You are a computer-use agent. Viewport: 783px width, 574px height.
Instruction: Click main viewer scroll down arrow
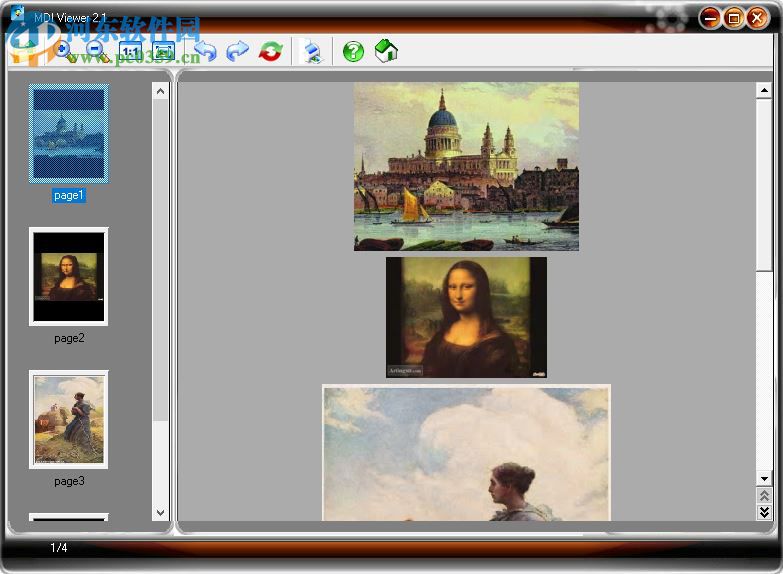point(764,478)
